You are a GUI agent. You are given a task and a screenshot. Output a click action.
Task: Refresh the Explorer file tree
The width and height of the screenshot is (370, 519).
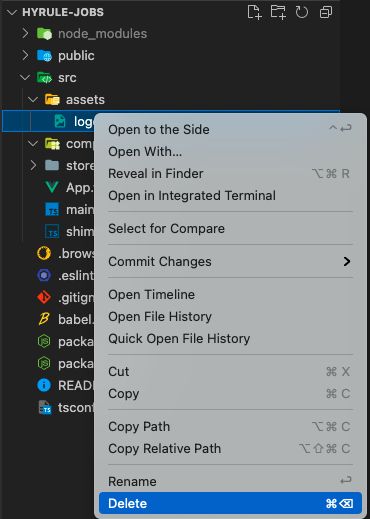[302, 12]
